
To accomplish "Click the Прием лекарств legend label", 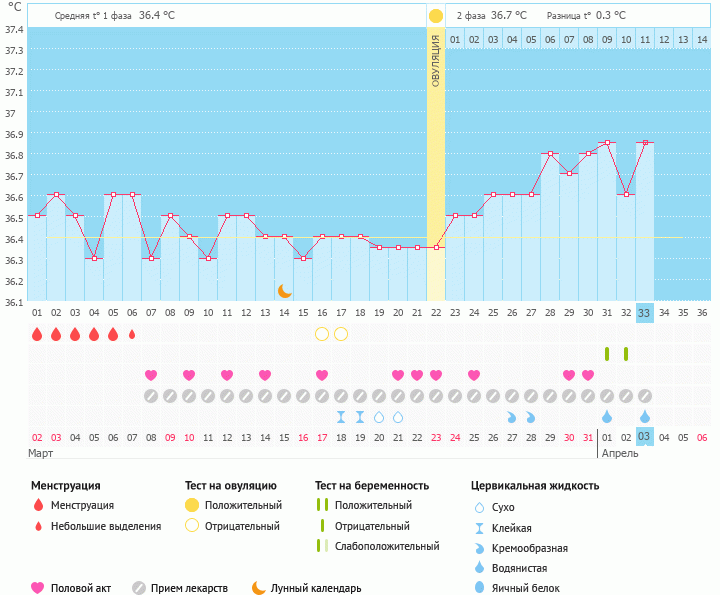I will pos(188,589).
